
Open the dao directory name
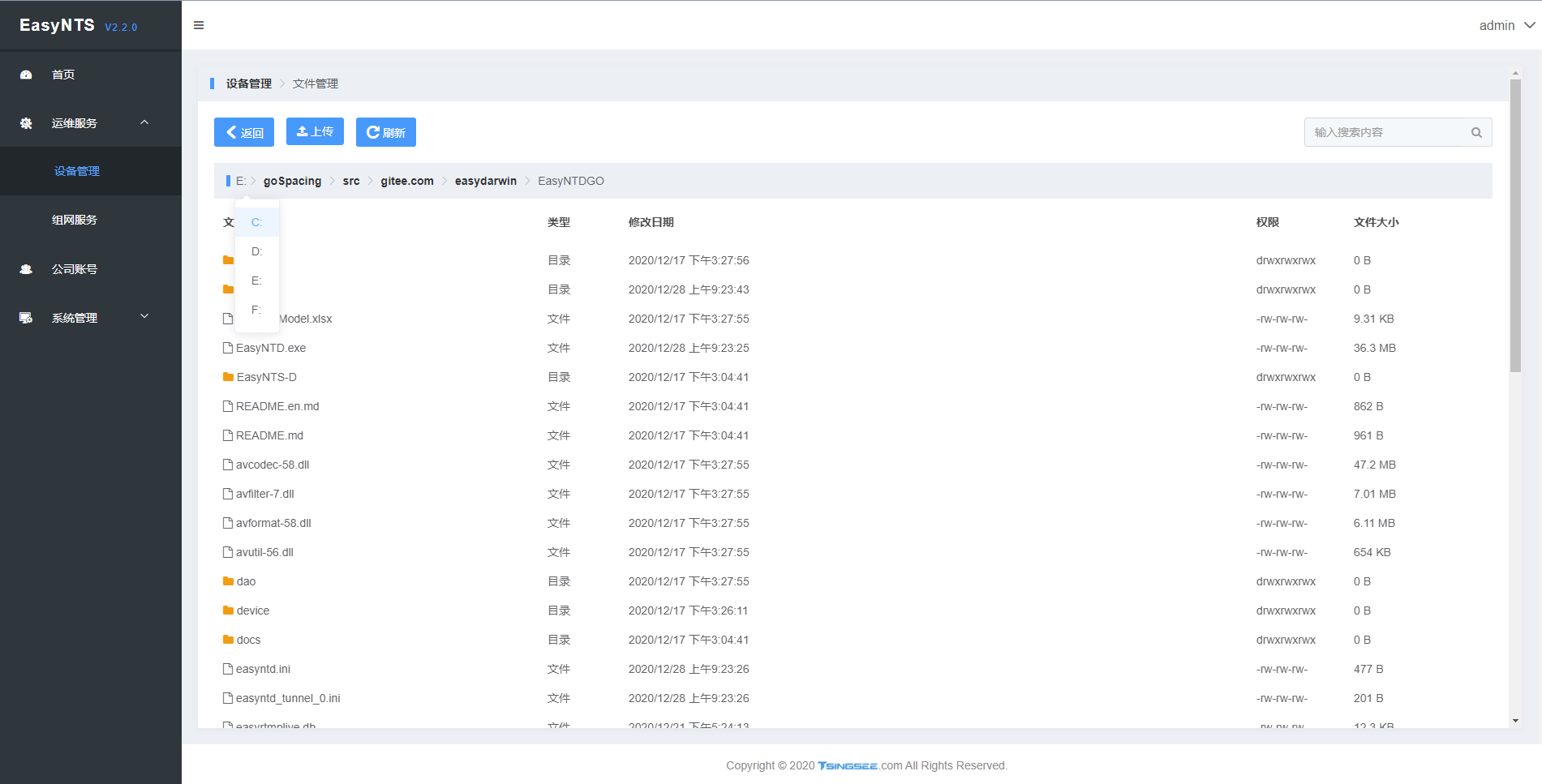point(247,581)
